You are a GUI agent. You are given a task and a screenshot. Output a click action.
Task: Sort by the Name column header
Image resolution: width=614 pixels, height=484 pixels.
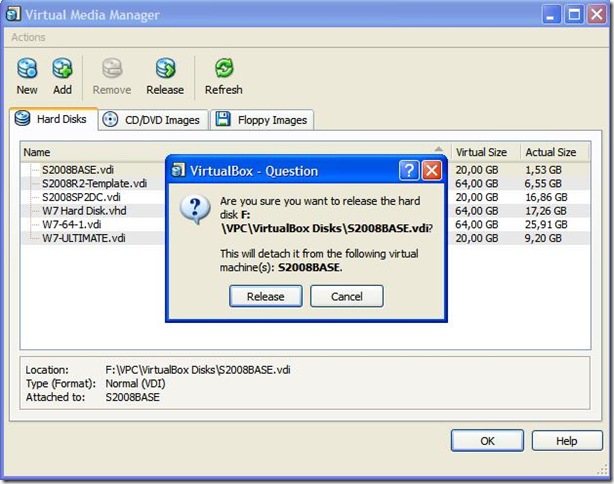click(235, 152)
